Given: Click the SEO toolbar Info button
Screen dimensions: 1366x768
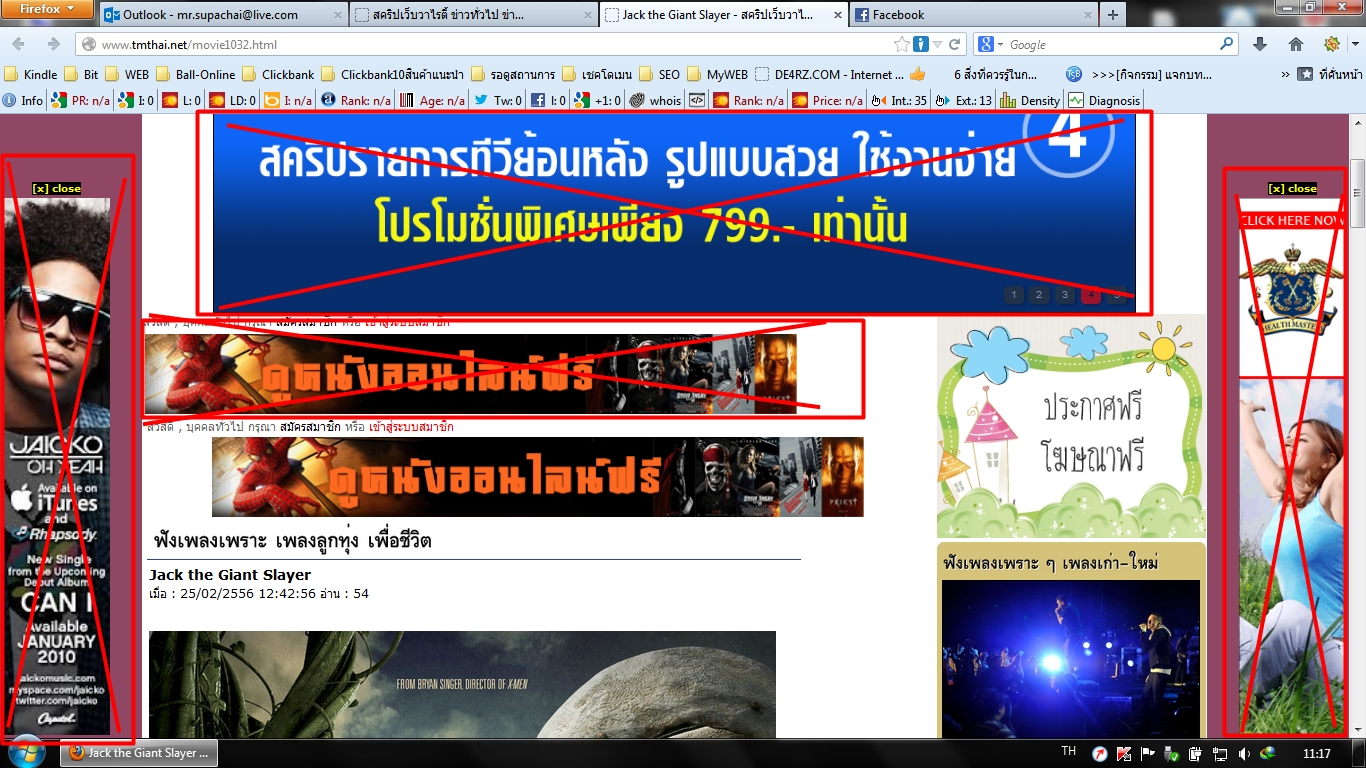Looking at the screenshot, I should pyautogui.click(x=23, y=100).
